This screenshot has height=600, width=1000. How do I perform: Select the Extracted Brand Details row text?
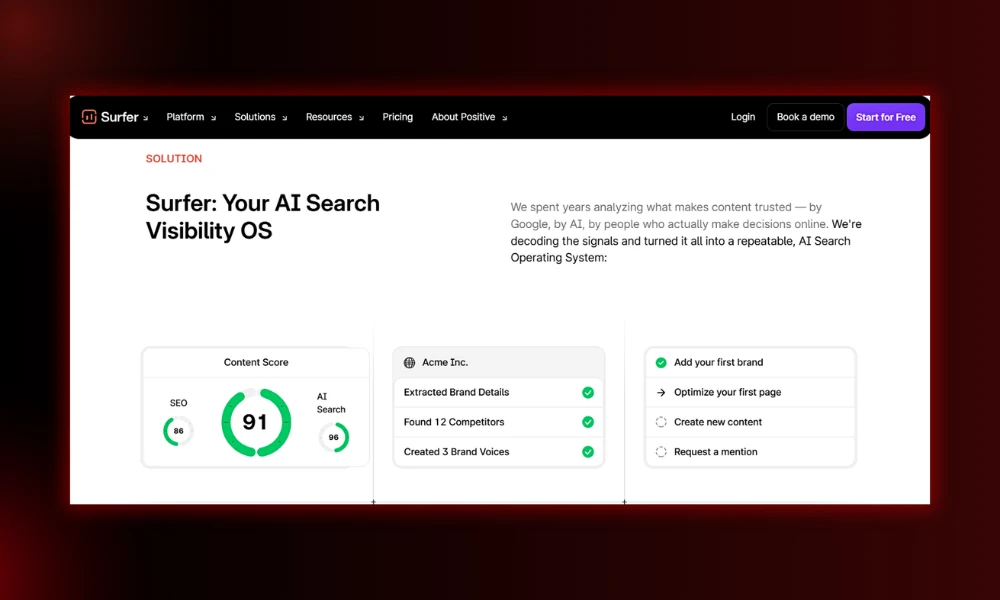(x=457, y=392)
